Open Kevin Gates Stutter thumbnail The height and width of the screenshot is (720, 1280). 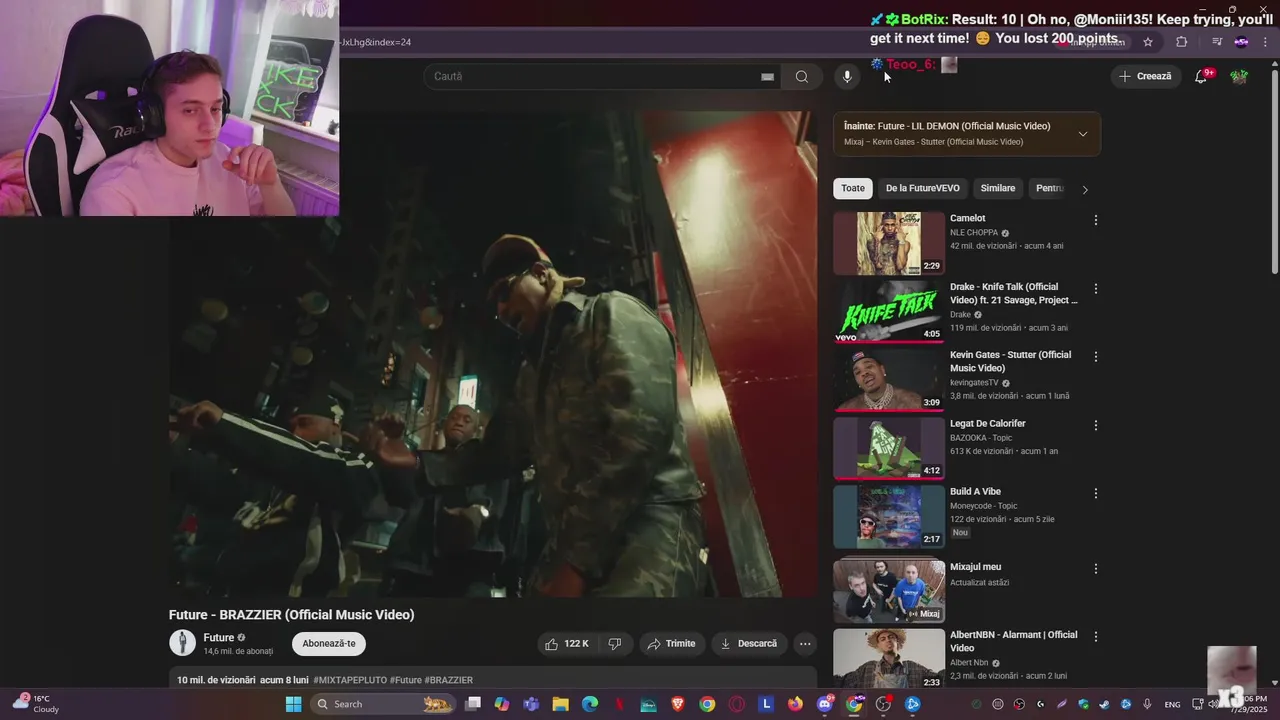889,379
